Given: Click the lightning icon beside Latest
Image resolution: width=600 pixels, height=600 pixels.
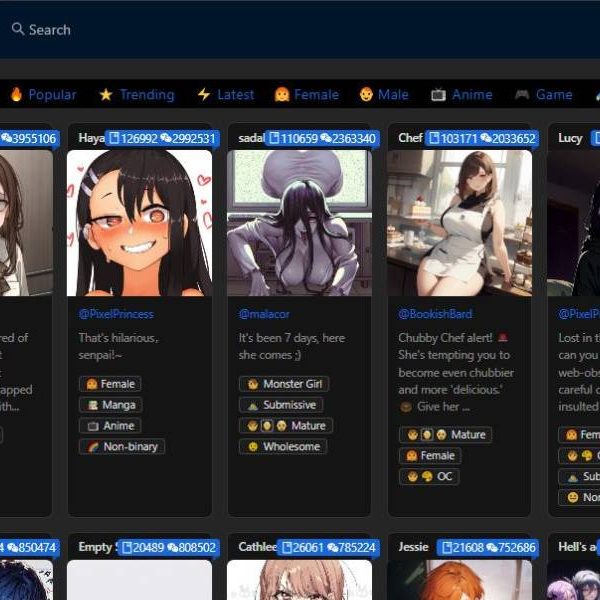Looking at the screenshot, I should coord(204,95).
